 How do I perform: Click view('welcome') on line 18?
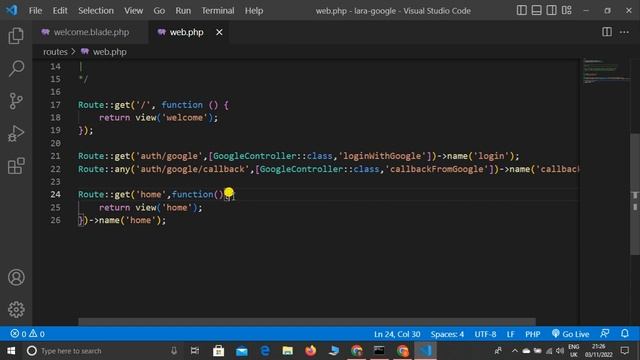pyautogui.click(x=174, y=118)
